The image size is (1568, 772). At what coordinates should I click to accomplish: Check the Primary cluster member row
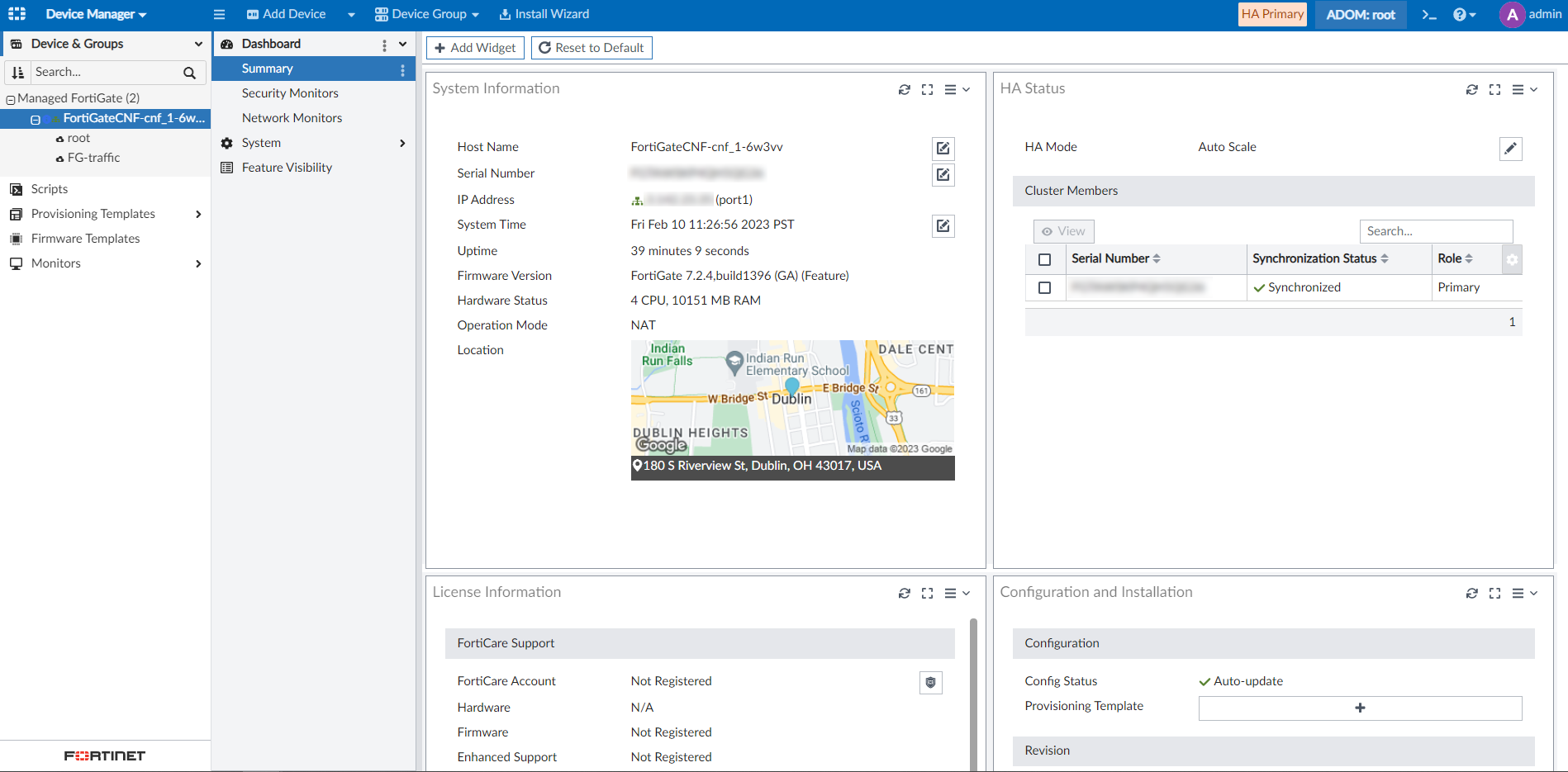(1044, 288)
